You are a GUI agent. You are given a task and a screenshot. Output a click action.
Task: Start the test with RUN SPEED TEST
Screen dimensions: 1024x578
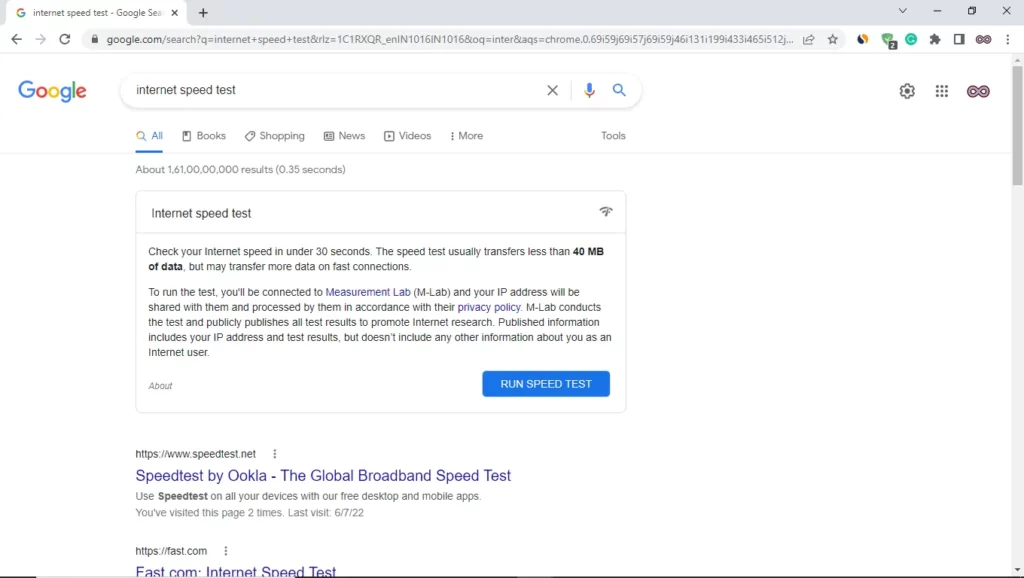[546, 384]
